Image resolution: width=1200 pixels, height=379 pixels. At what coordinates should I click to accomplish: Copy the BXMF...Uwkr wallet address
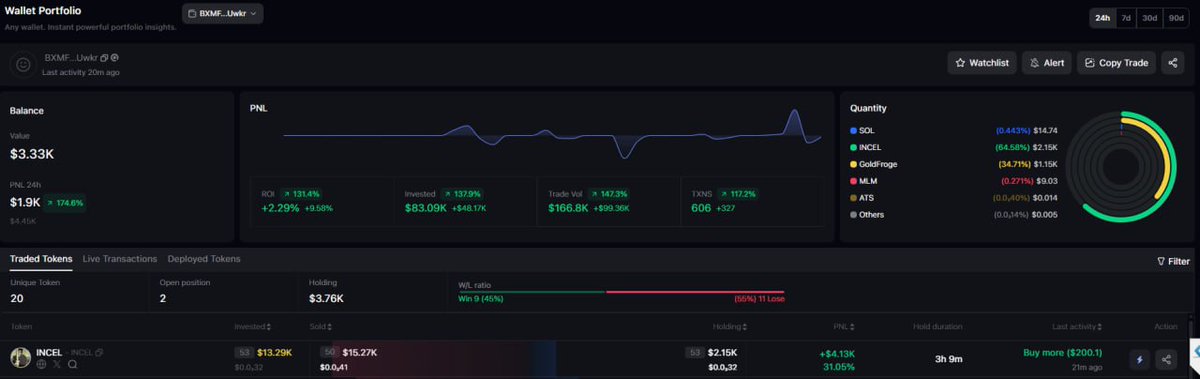(x=104, y=58)
